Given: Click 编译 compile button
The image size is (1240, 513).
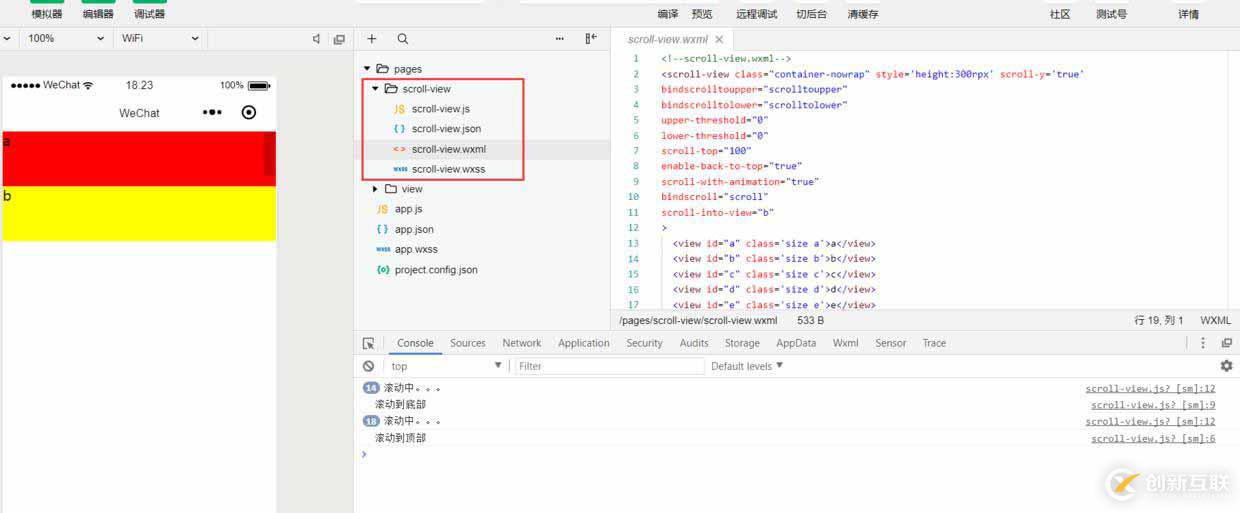Looking at the screenshot, I should (668, 14).
